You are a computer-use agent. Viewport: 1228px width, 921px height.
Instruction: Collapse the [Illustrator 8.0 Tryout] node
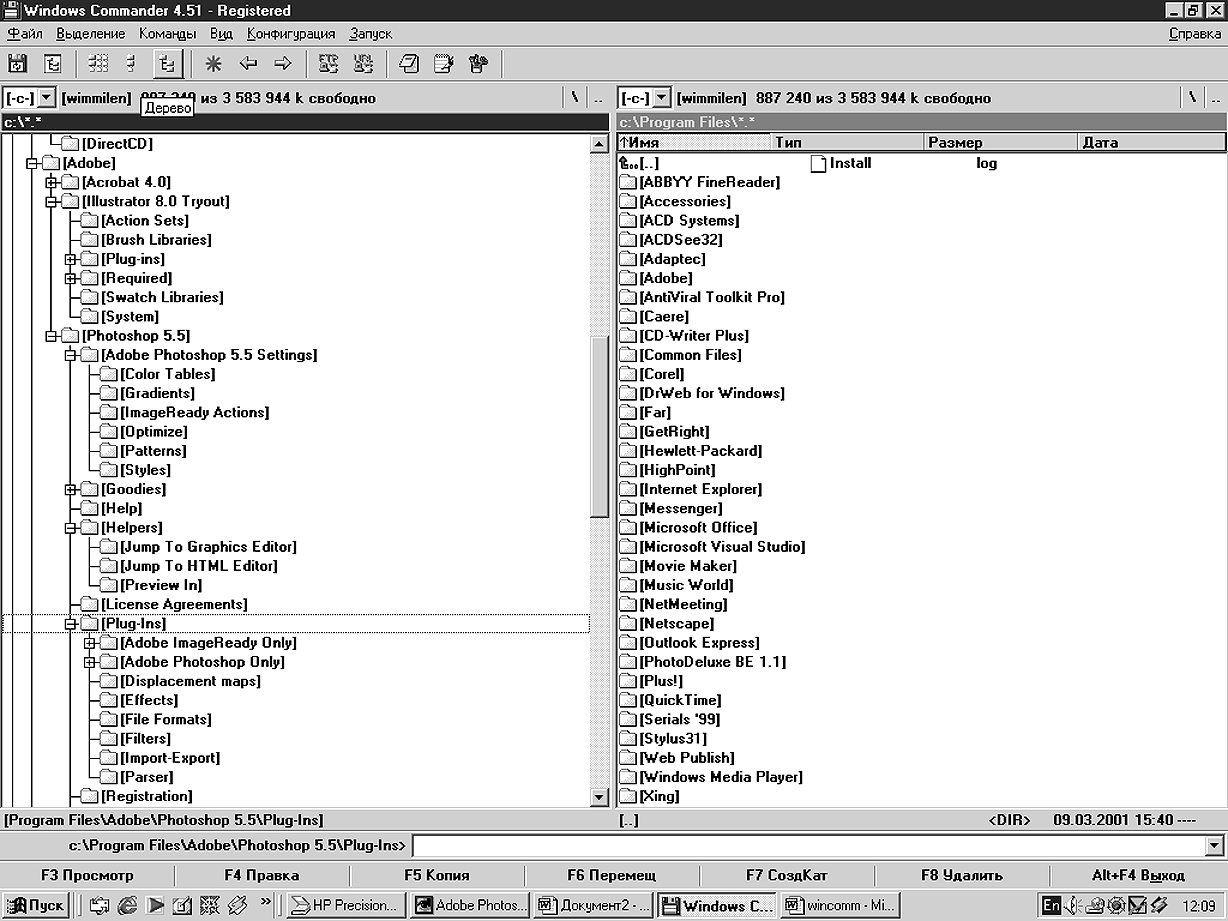pos(52,201)
